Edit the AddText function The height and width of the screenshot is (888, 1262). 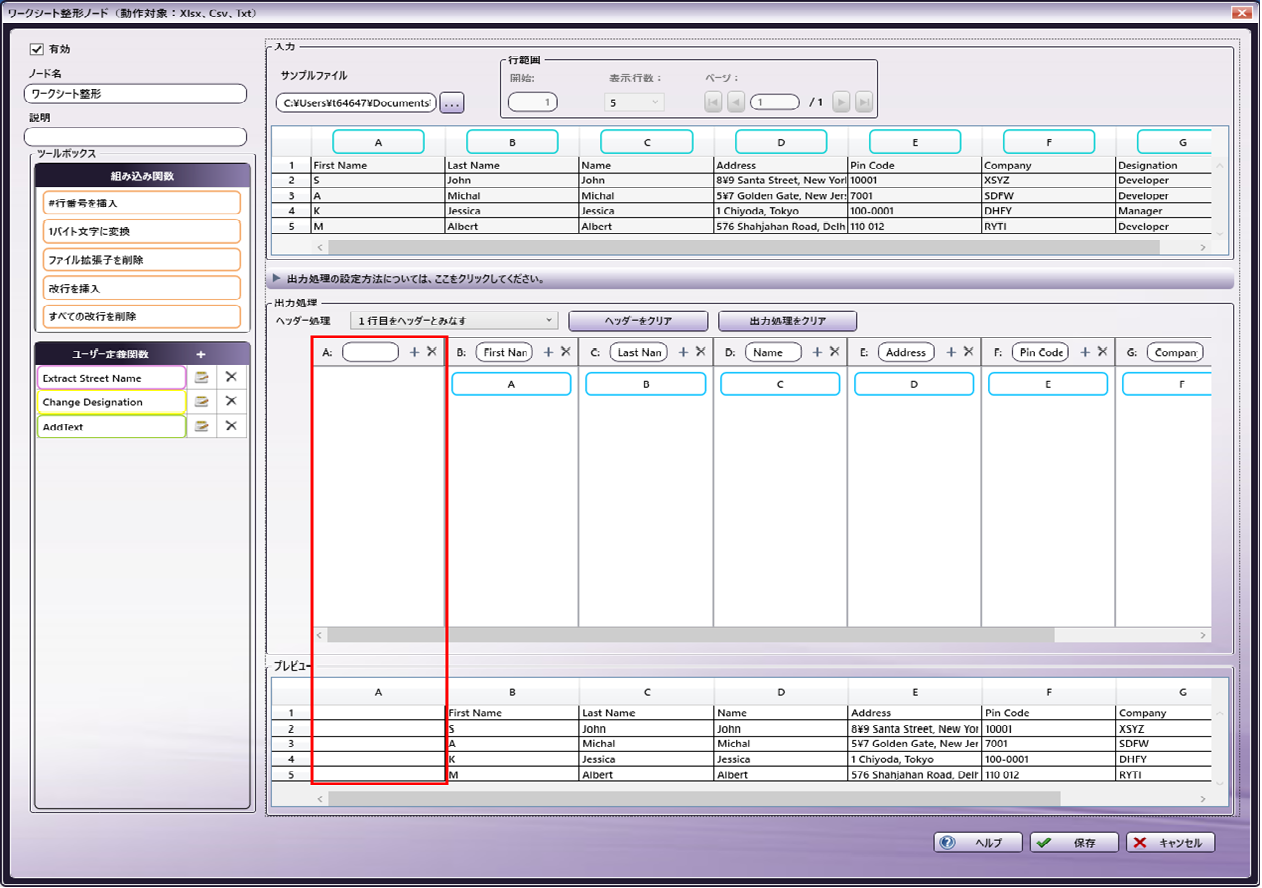point(201,426)
